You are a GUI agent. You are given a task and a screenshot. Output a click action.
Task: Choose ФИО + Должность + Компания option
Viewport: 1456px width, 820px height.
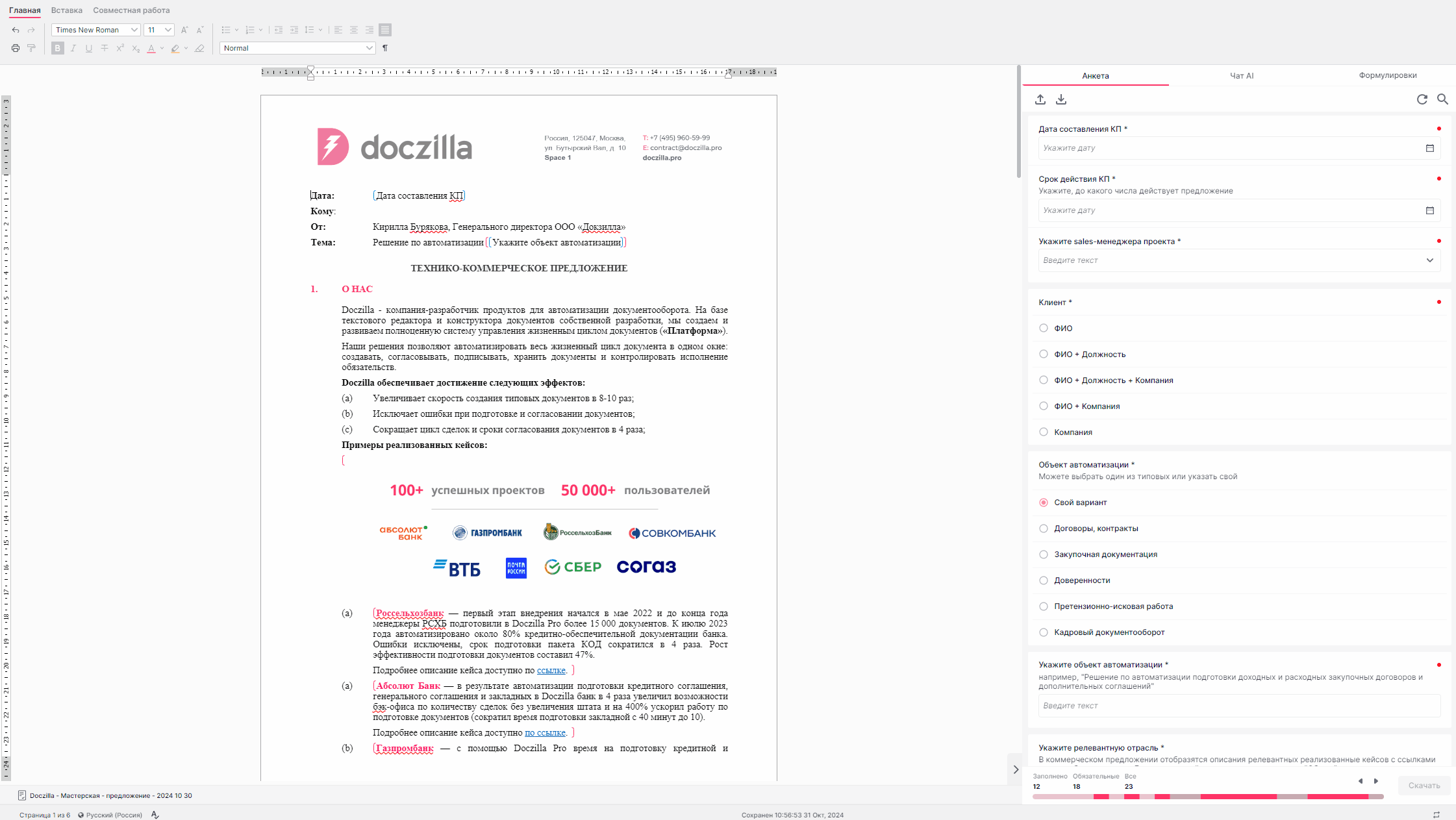tap(1044, 380)
